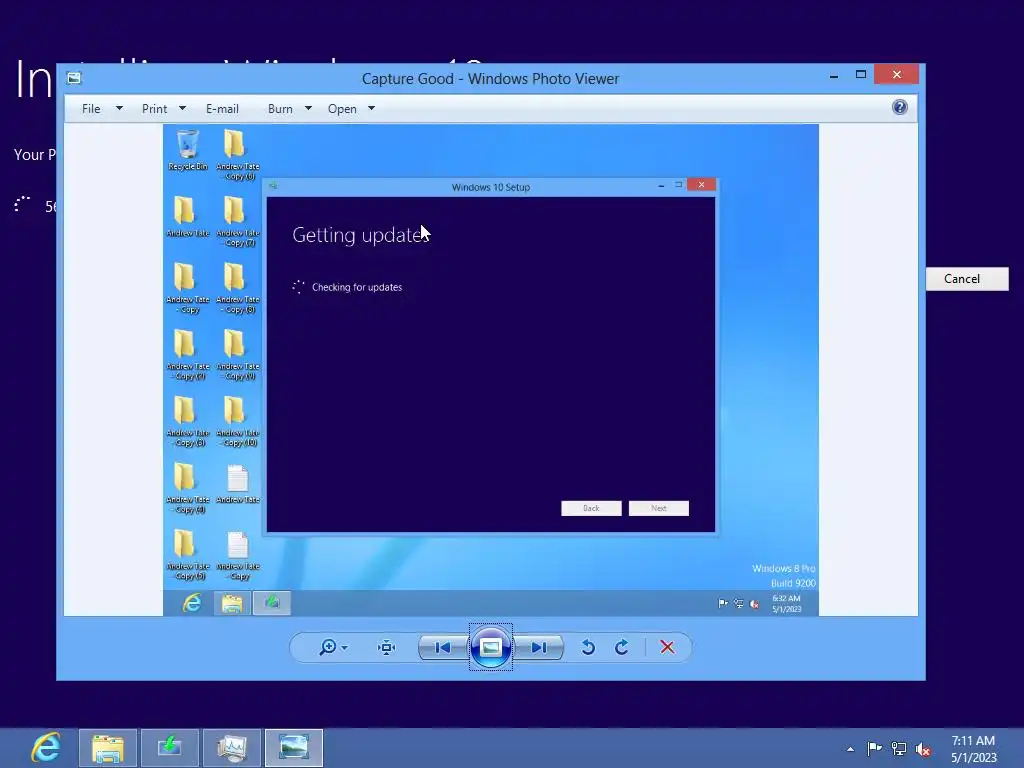
Task: Expand the Print dropdown arrow
Action: click(x=182, y=108)
